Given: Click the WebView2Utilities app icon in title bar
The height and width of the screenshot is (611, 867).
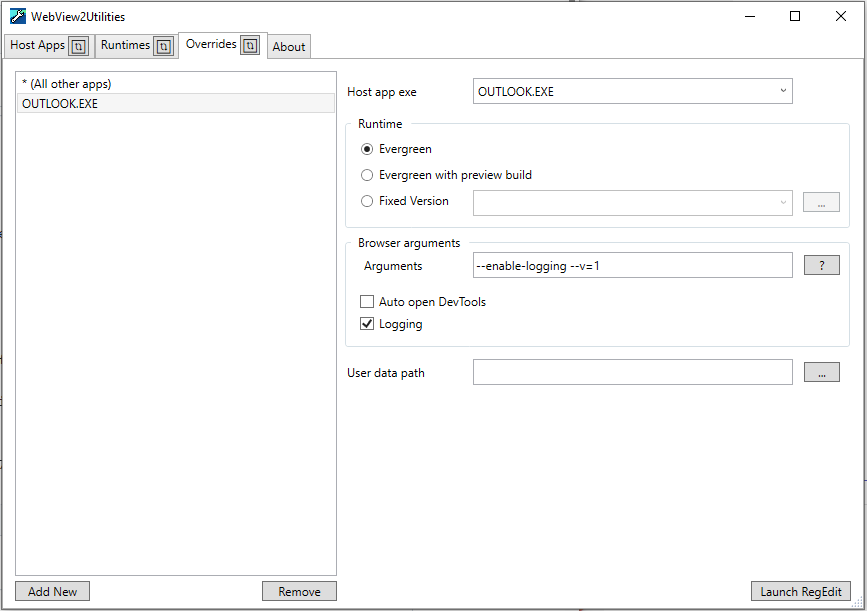Looking at the screenshot, I should [18, 16].
